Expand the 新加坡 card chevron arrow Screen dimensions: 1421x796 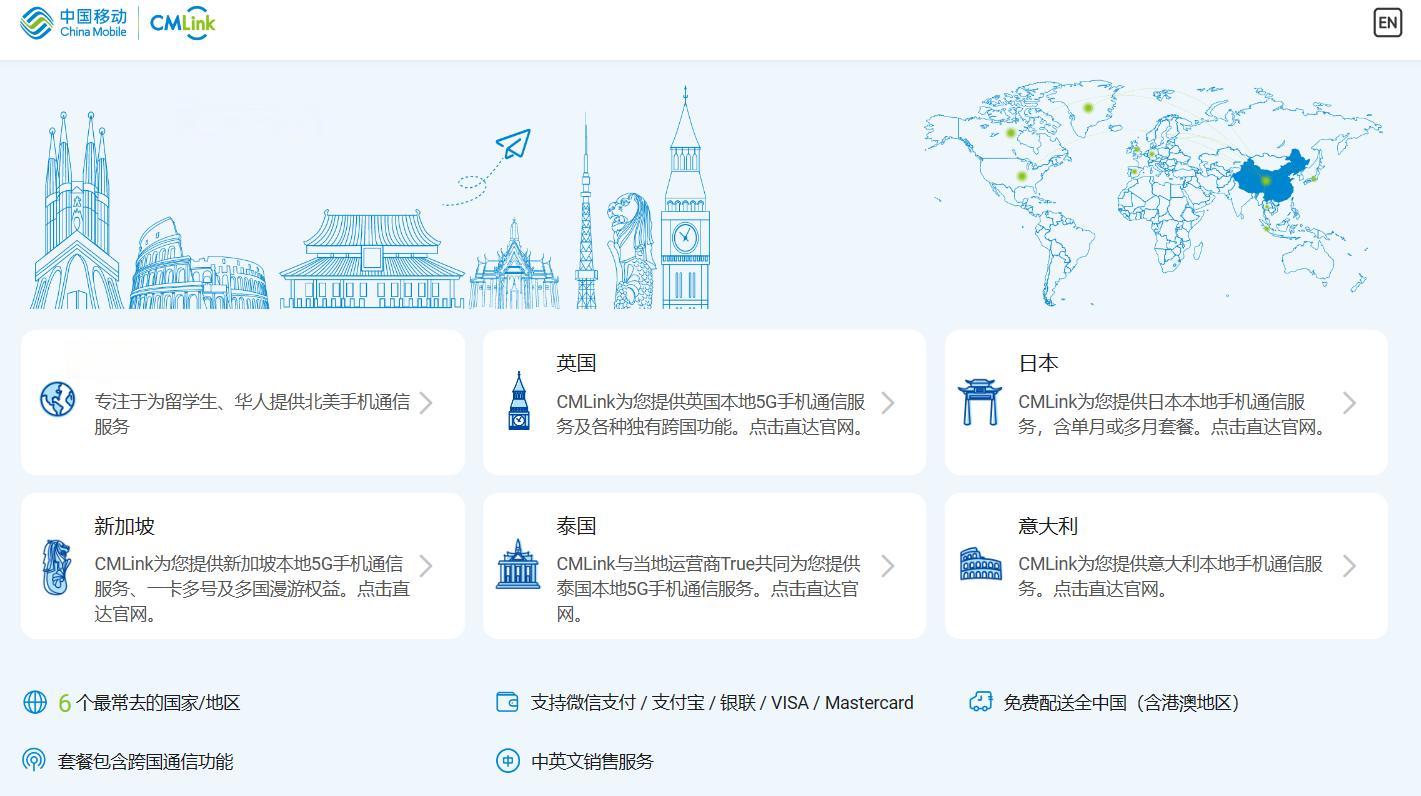click(x=427, y=566)
